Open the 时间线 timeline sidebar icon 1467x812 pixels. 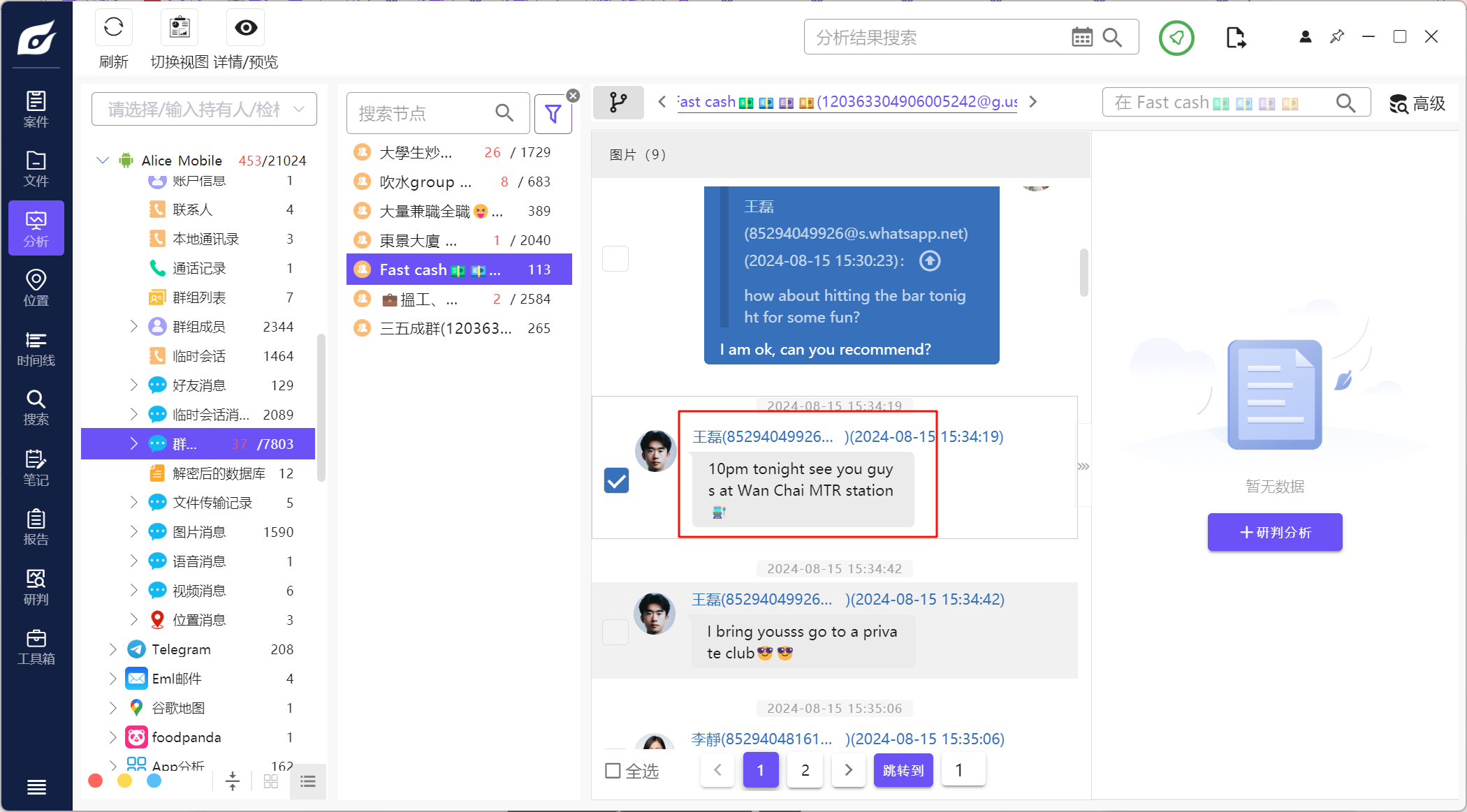click(36, 348)
